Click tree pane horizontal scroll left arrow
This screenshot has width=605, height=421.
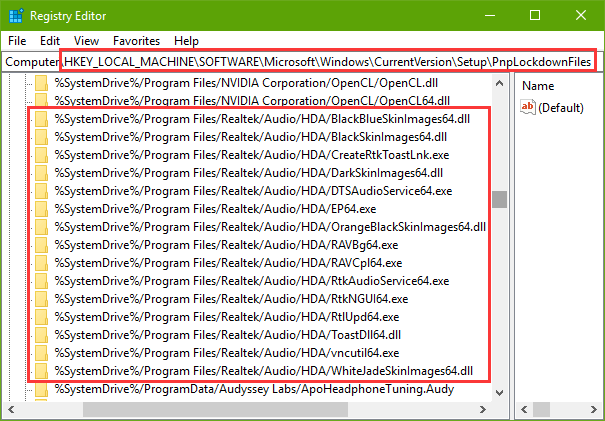pyautogui.click(x=11, y=409)
